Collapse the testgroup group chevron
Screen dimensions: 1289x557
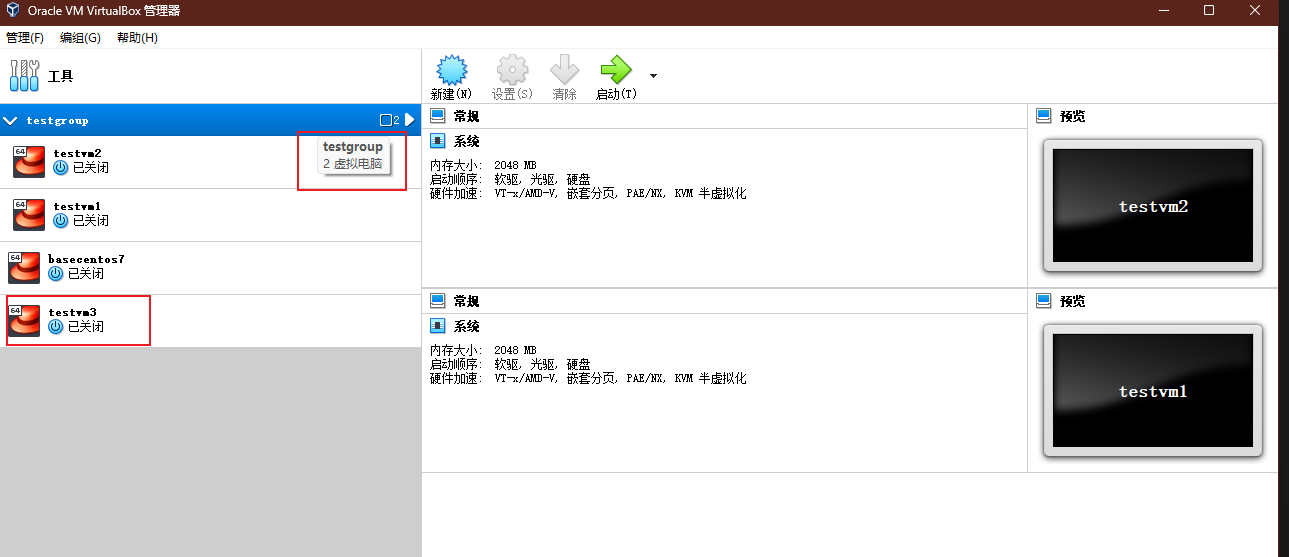pyautogui.click(x=11, y=120)
